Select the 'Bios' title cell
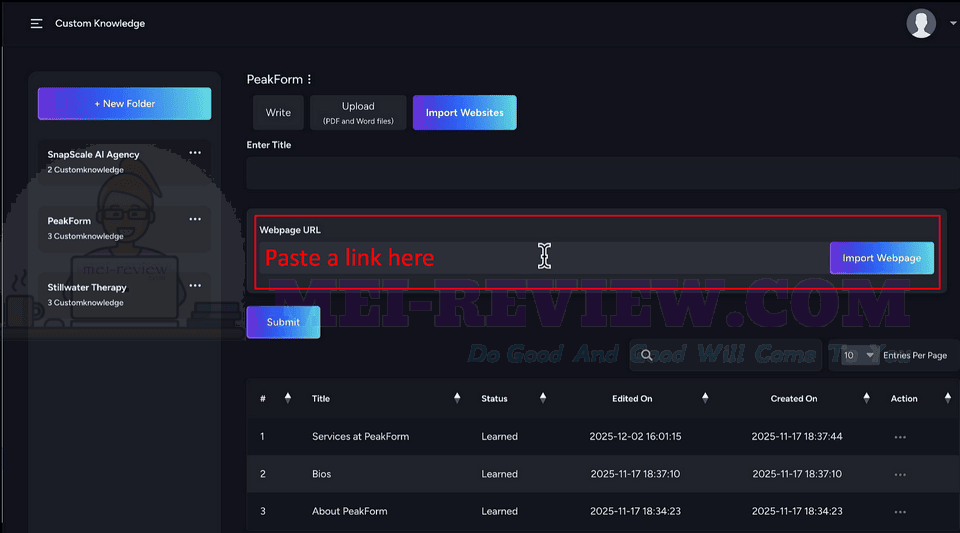This screenshot has height=533, width=960. pyautogui.click(x=321, y=474)
